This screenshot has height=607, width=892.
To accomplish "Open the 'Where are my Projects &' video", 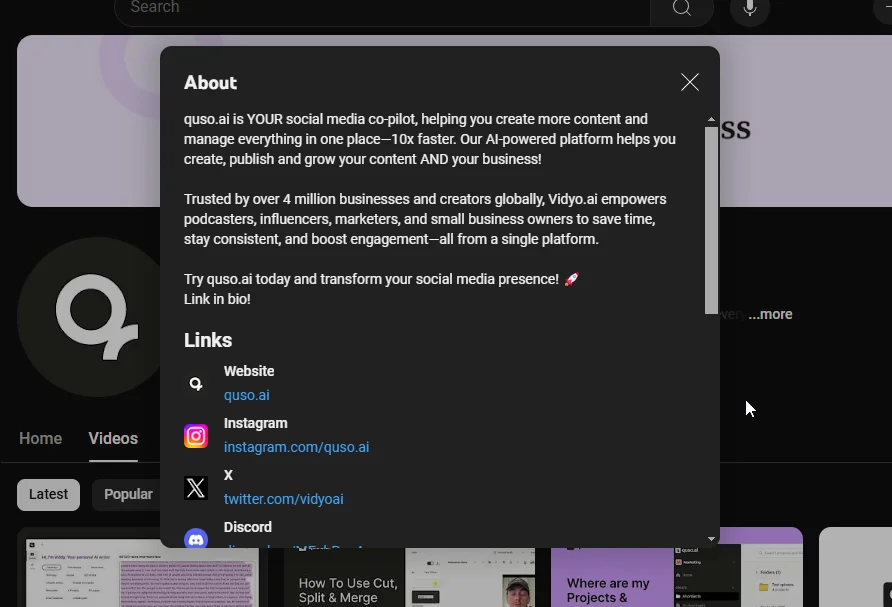I will (676, 575).
